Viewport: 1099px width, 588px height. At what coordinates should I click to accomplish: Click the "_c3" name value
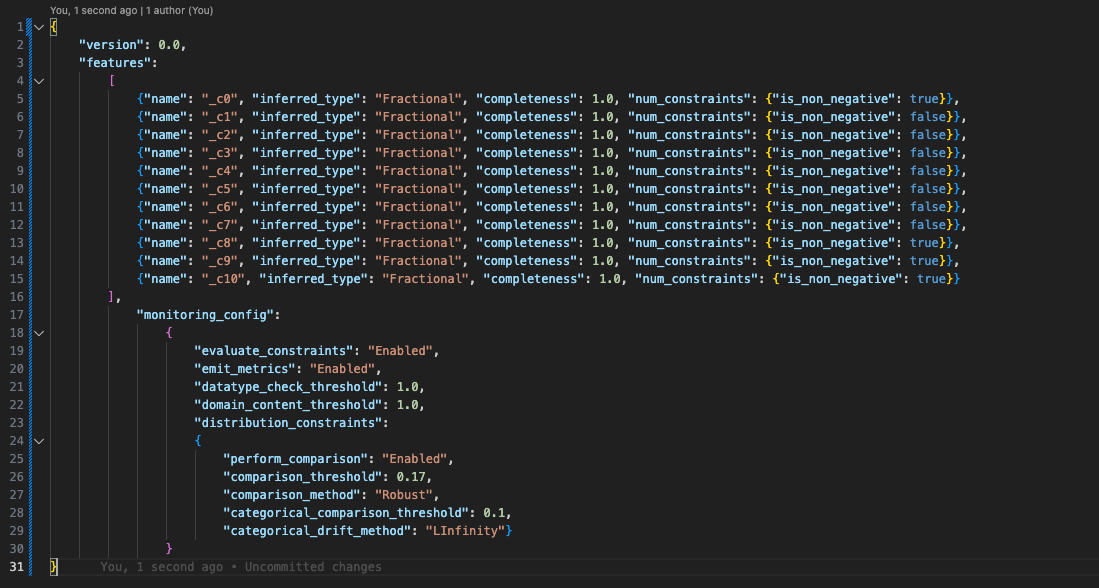click(220, 153)
